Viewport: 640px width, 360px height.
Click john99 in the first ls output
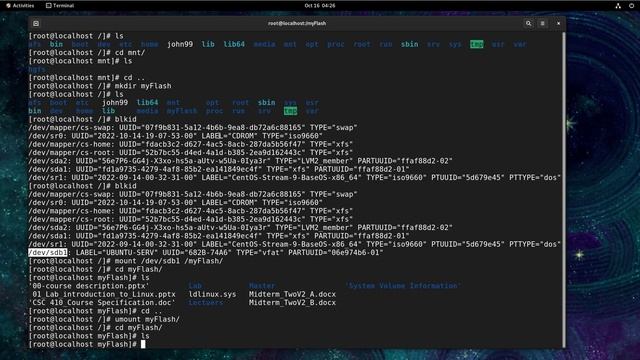click(x=180, y=44)
